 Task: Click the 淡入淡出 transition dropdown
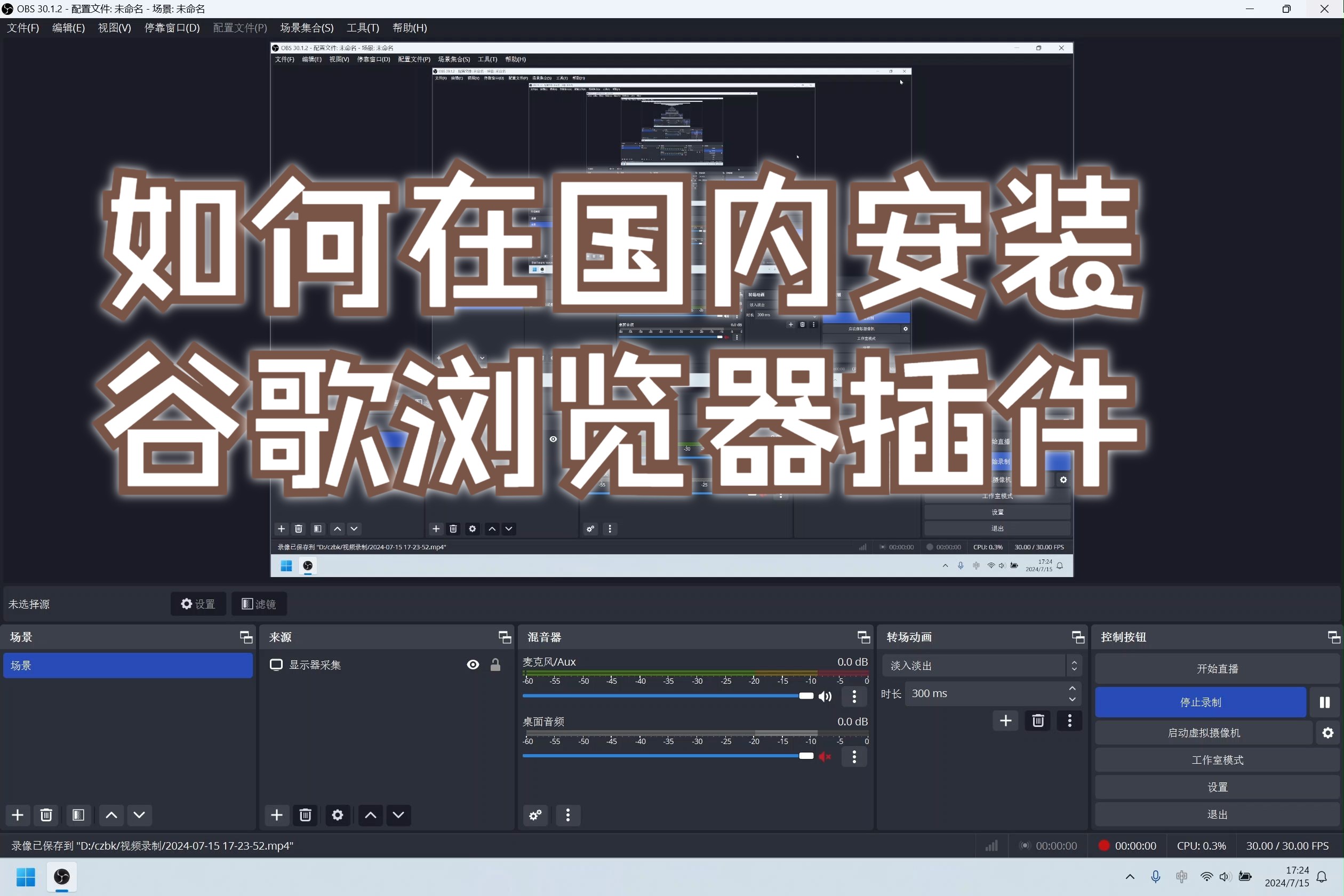[x=975, y=665]
